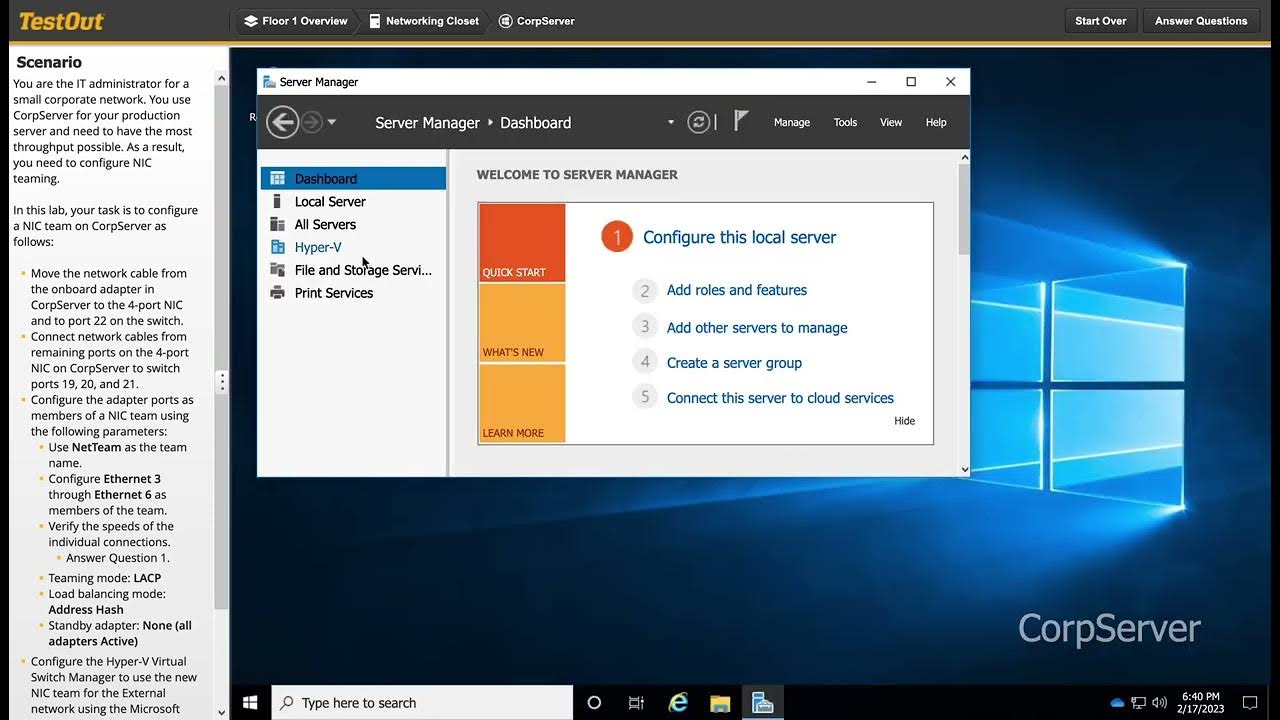Screen dimensions: 1280x720
Task: Click the TestOut logo
Action: click(x=61, y=21)
